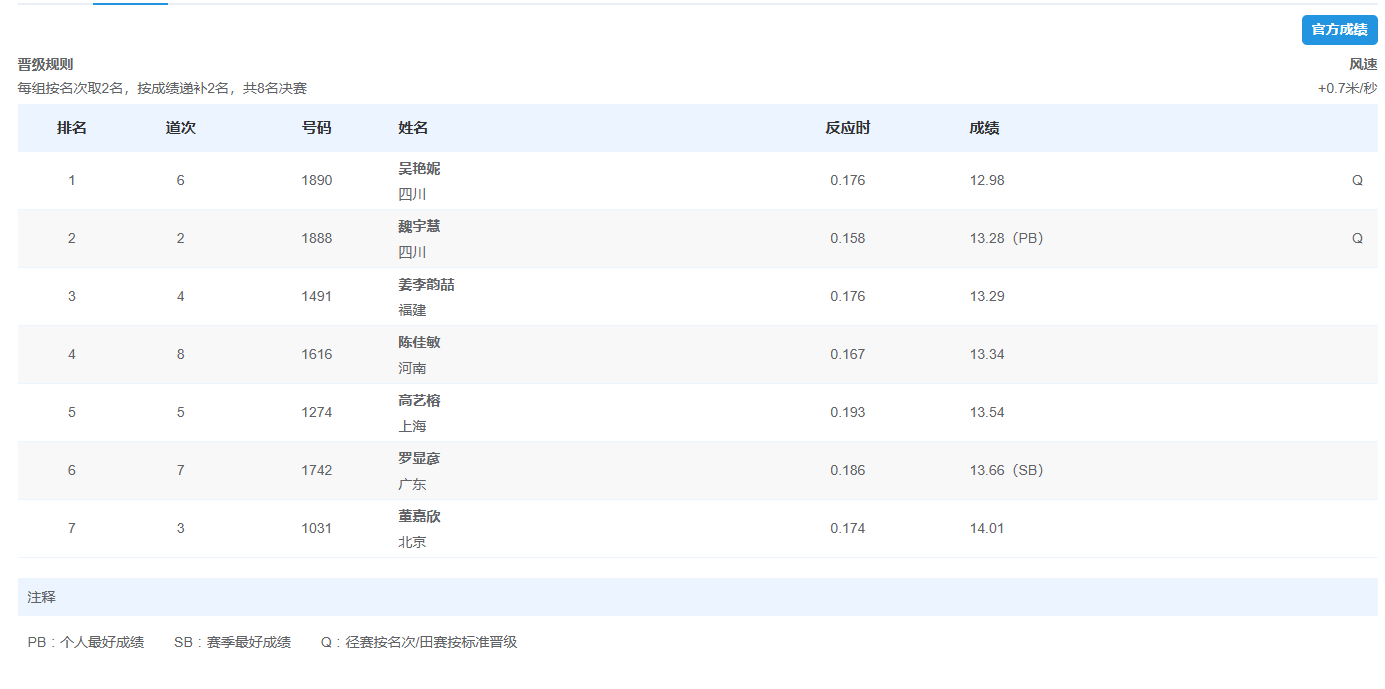The image size is (1385, 689).
Task: Click on athlete name 魏宇慧
Action: [x=419, y=226]
